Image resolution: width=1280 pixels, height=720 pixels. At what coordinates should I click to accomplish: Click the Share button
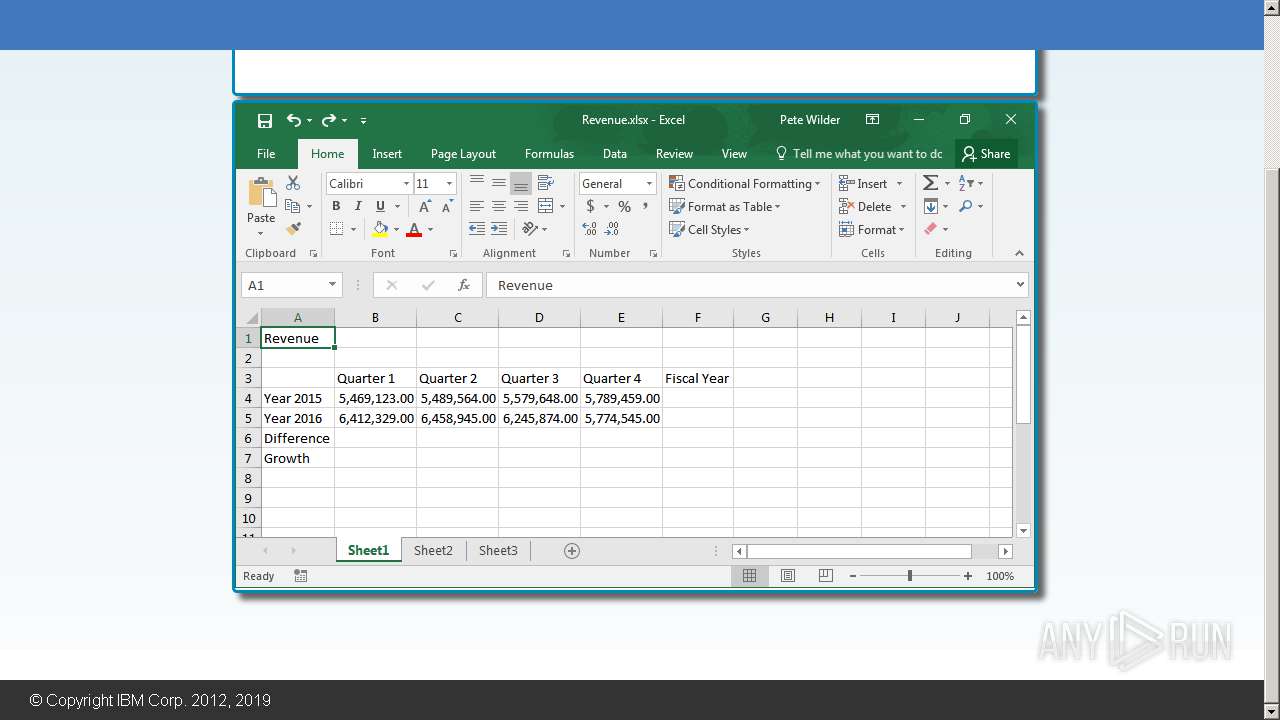pos(986,154)
